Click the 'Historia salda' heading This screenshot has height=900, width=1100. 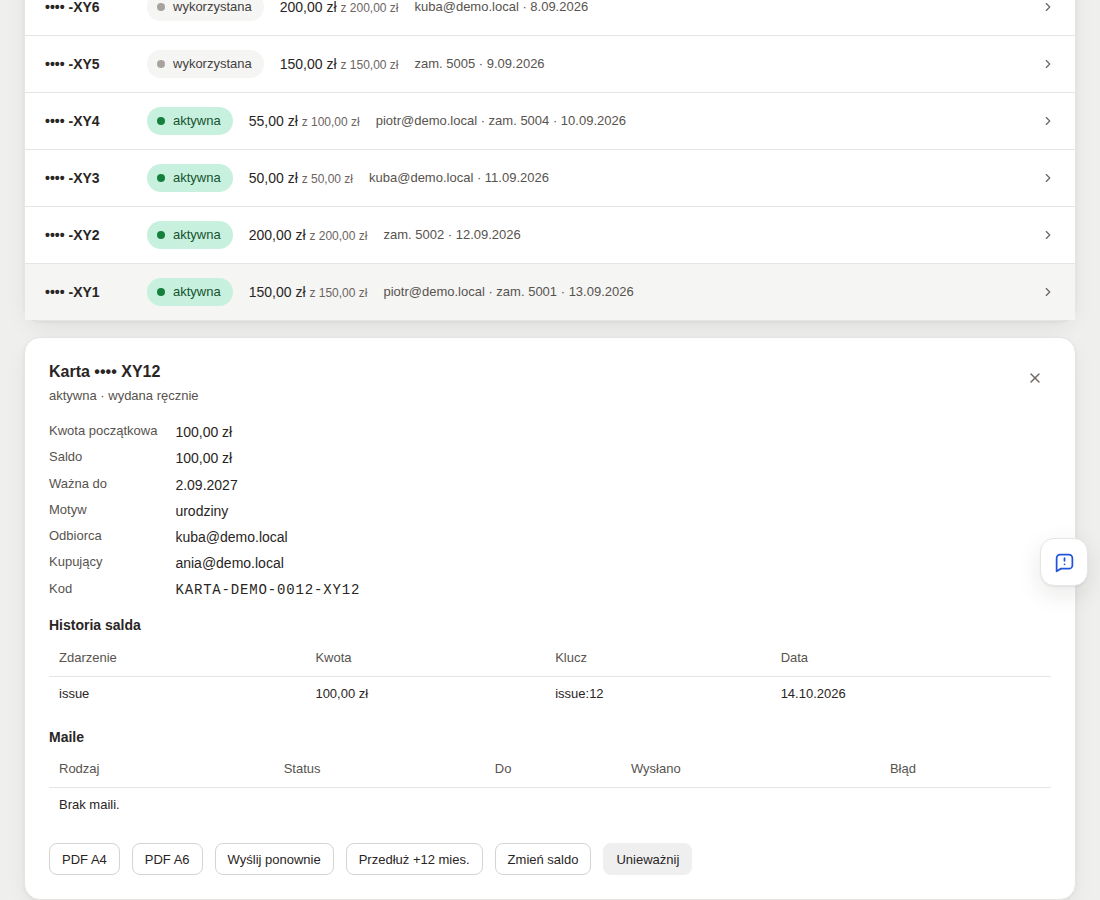(95, 625)
